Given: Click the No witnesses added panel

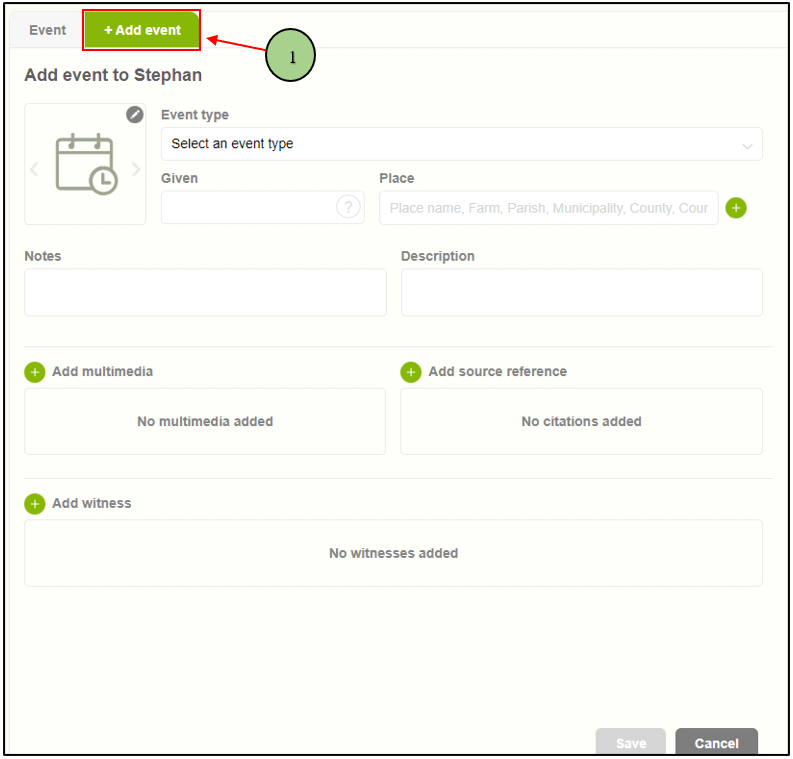Looking at the screenshot, I should [393, 553].
